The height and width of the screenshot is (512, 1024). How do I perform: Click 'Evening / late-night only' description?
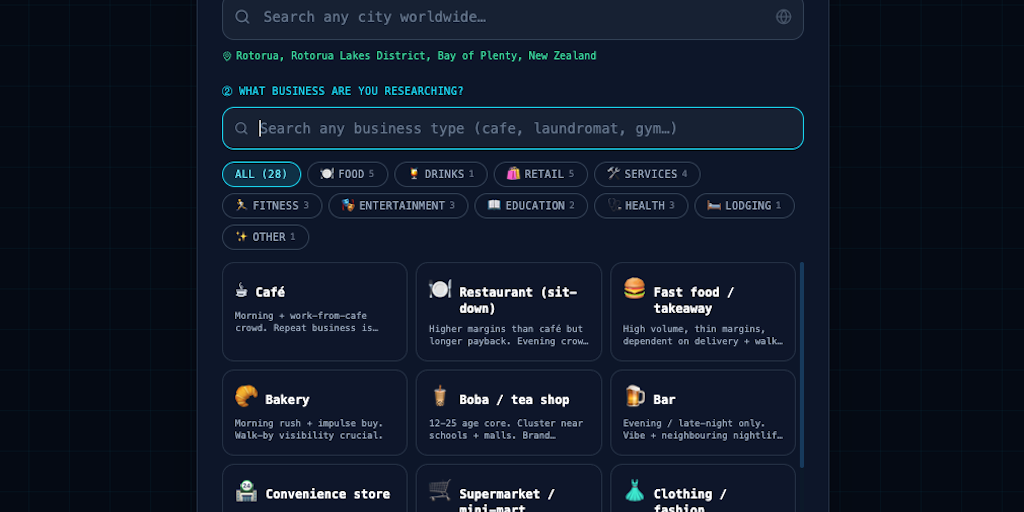tap(703, 429)
